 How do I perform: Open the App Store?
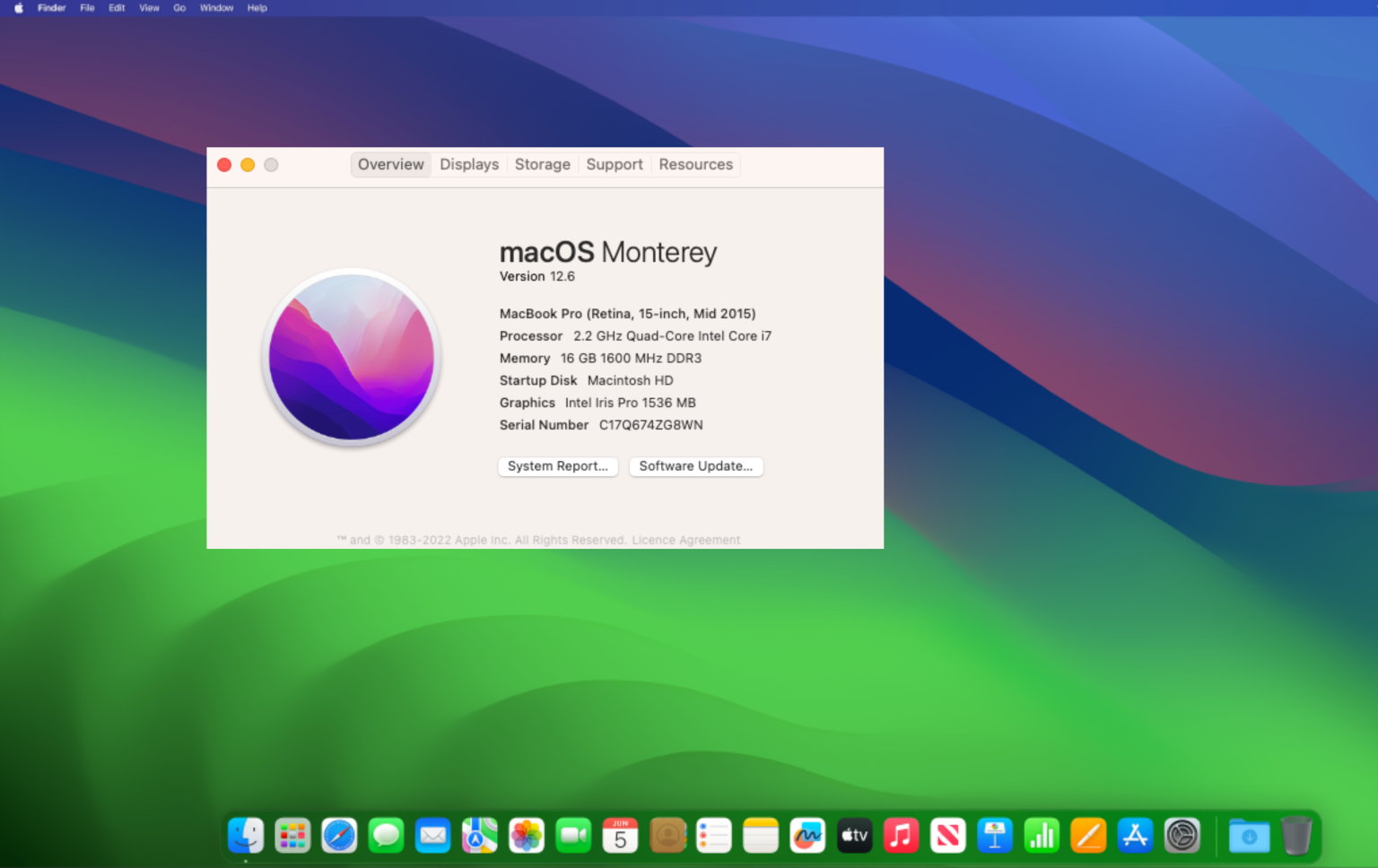point(1135,835)
